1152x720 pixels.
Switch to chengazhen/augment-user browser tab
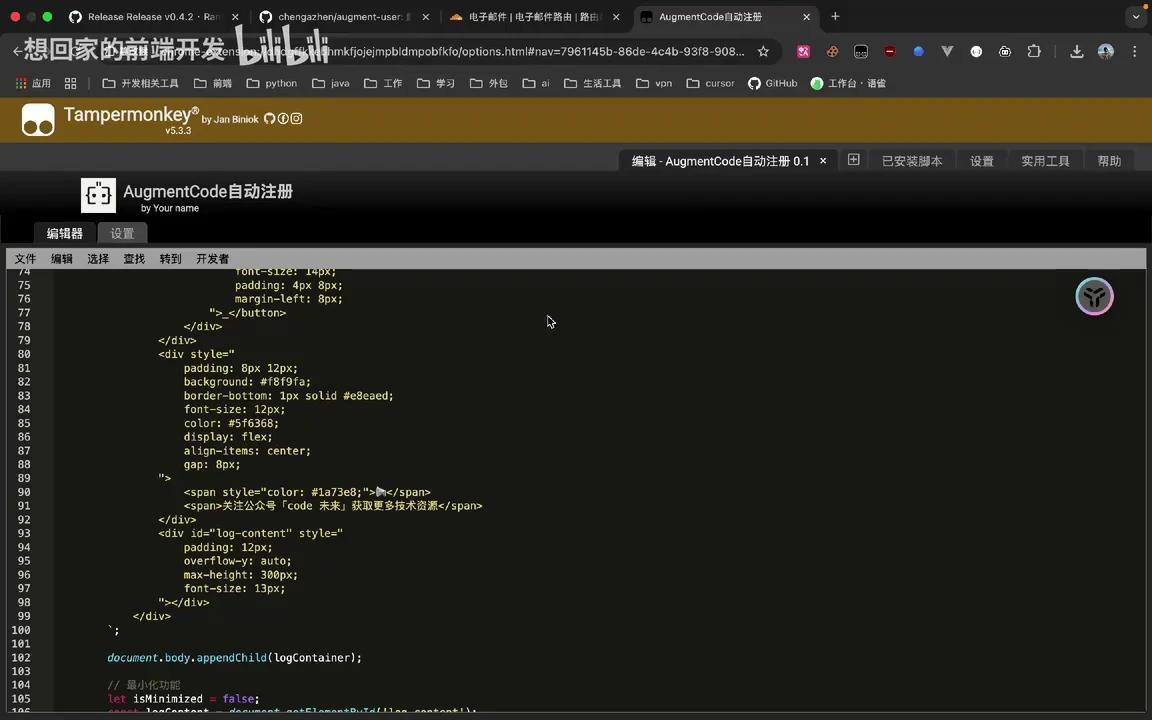(x=343, y=16)
